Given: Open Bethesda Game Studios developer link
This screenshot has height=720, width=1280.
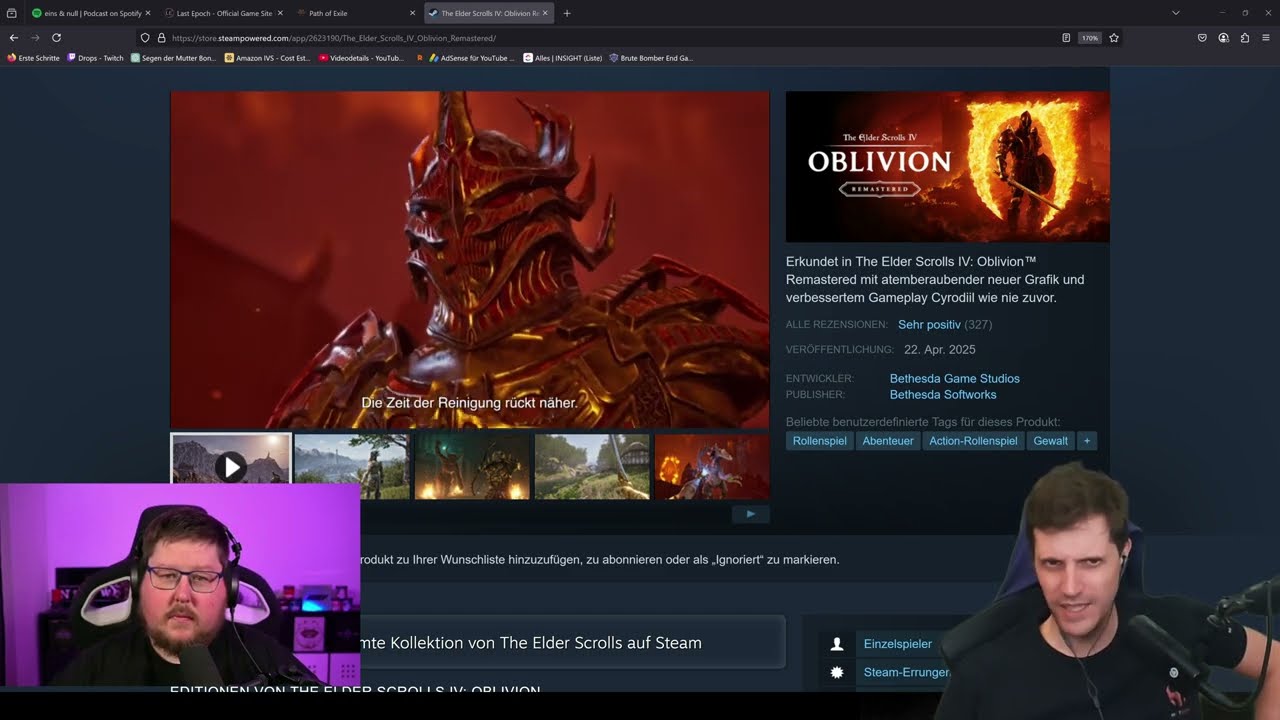Looking at the screenshot, I should [955, 379].
